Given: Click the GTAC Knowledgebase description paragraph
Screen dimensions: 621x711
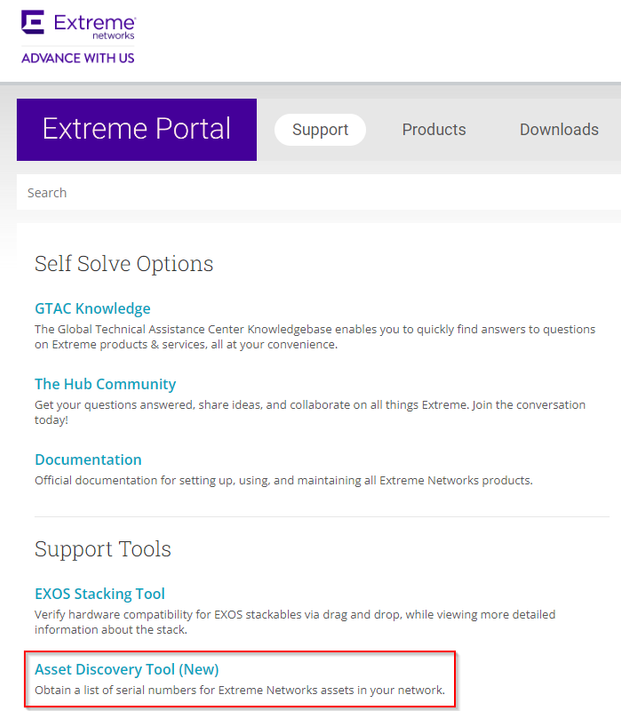Looking at the screenshot, I should tap(314, 336).
